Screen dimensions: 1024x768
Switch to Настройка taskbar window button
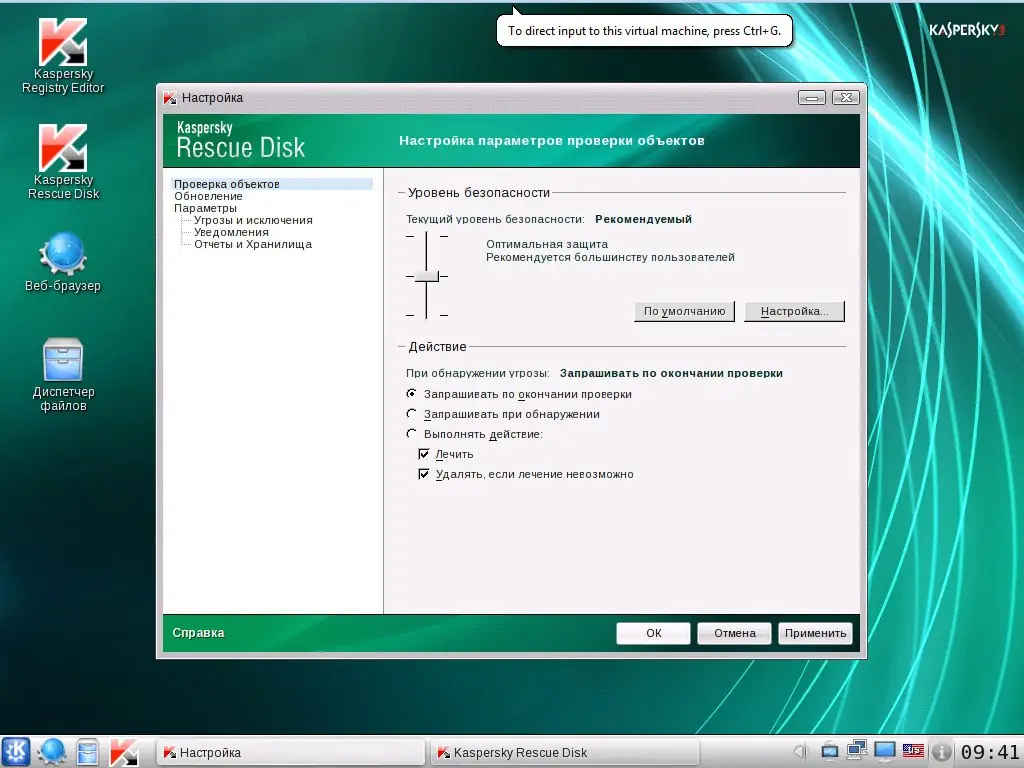coord(291,752)
